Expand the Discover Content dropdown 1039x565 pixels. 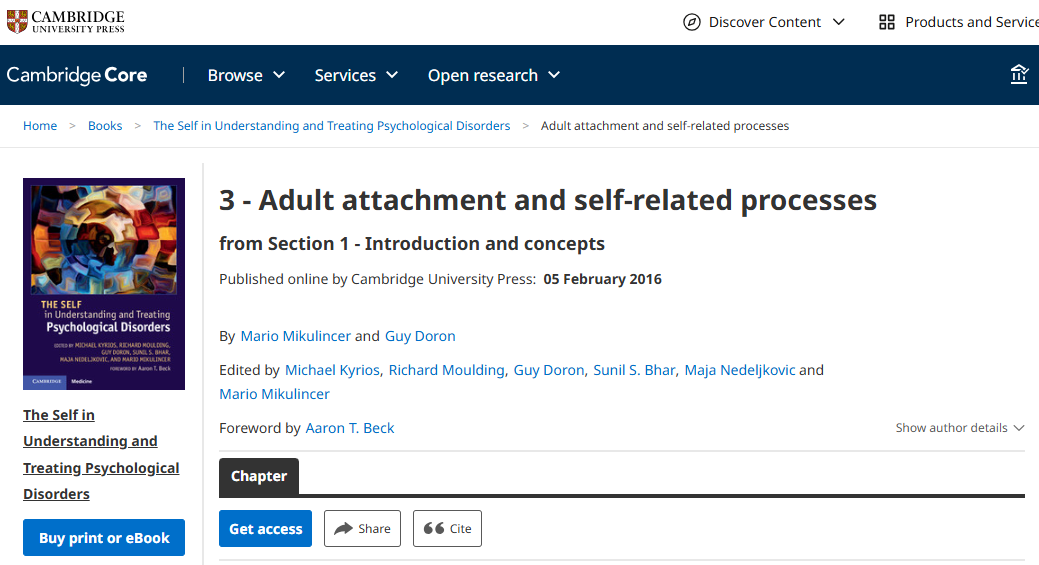[764, 23]
